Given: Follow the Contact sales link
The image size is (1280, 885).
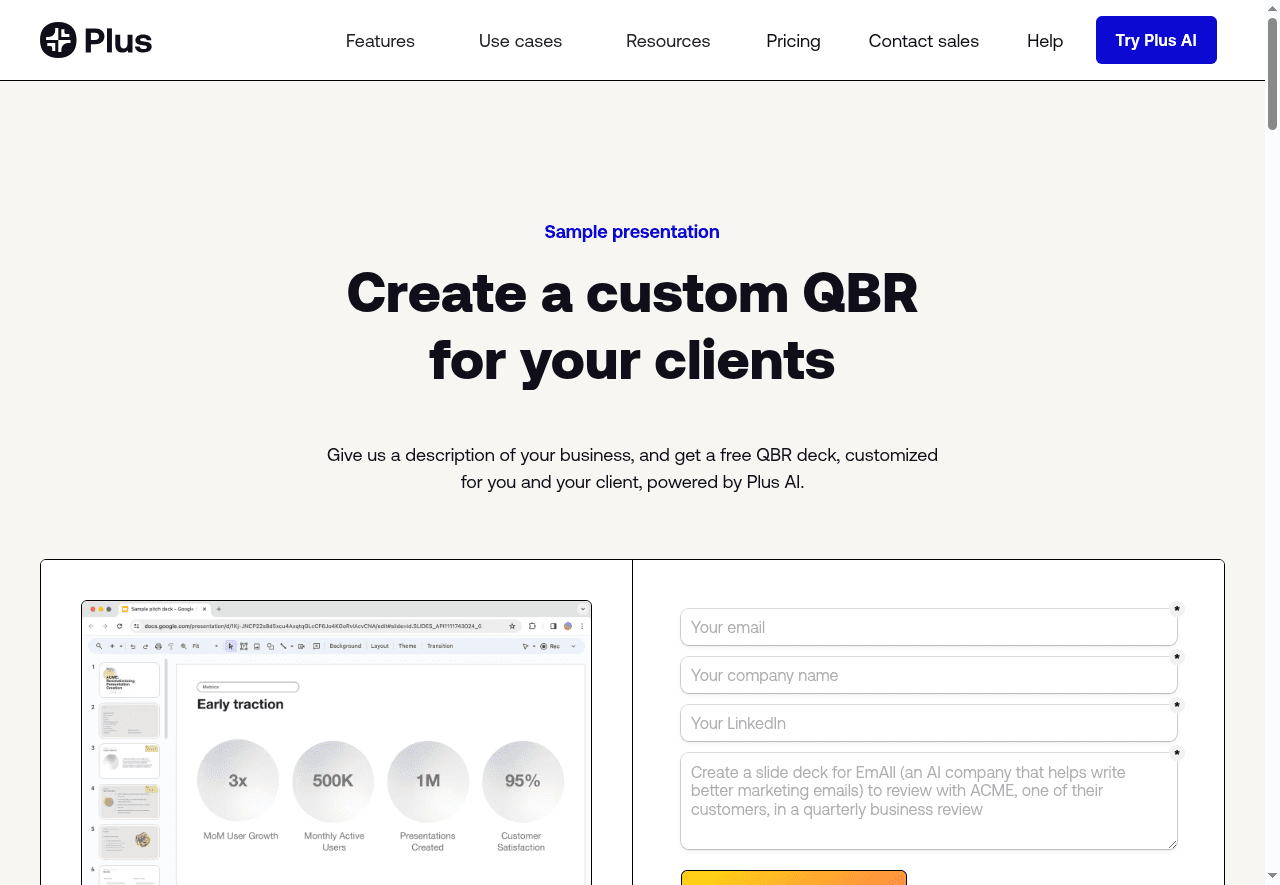Looking at the screenshot, I should point(923,41).
